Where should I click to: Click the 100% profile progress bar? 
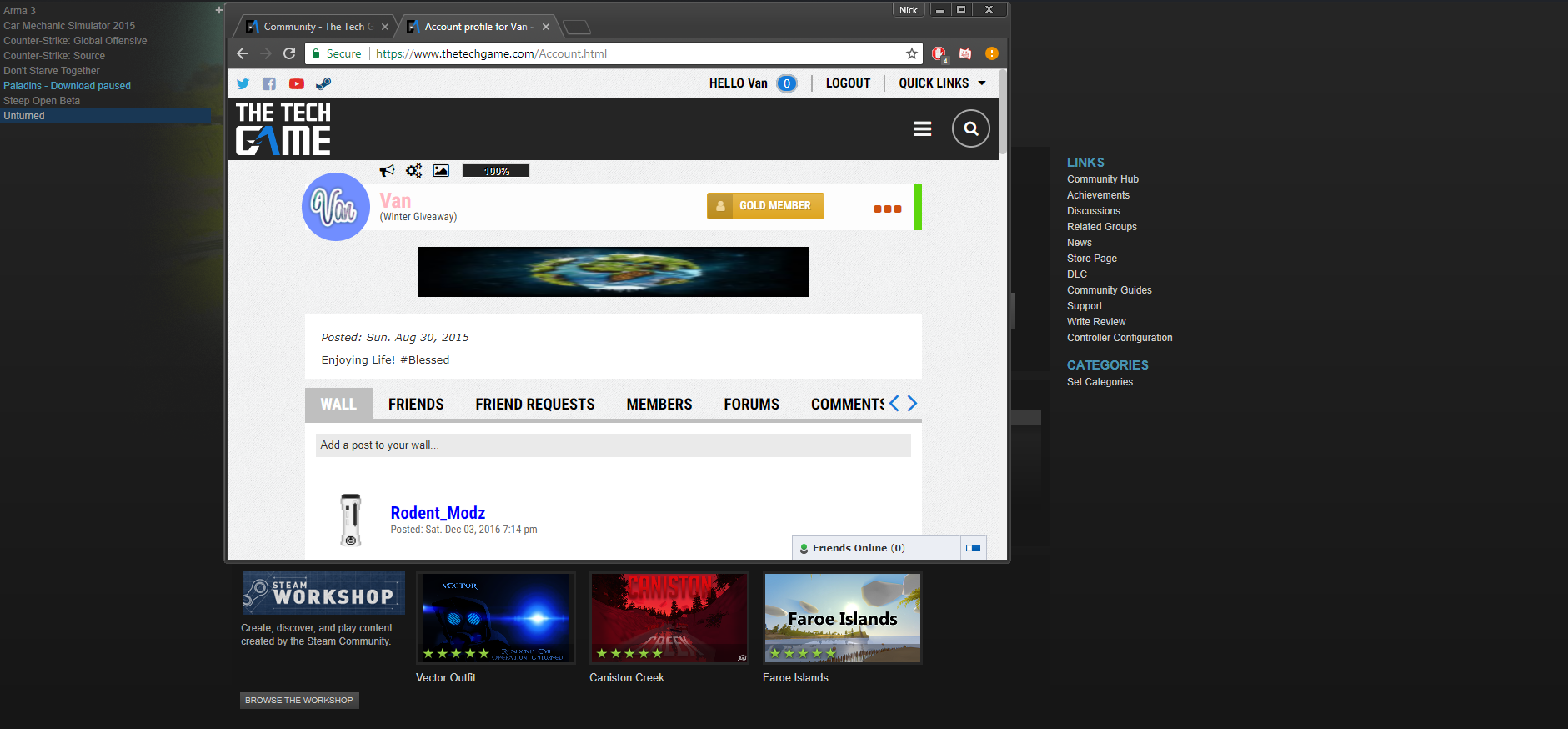coord(496,171)
